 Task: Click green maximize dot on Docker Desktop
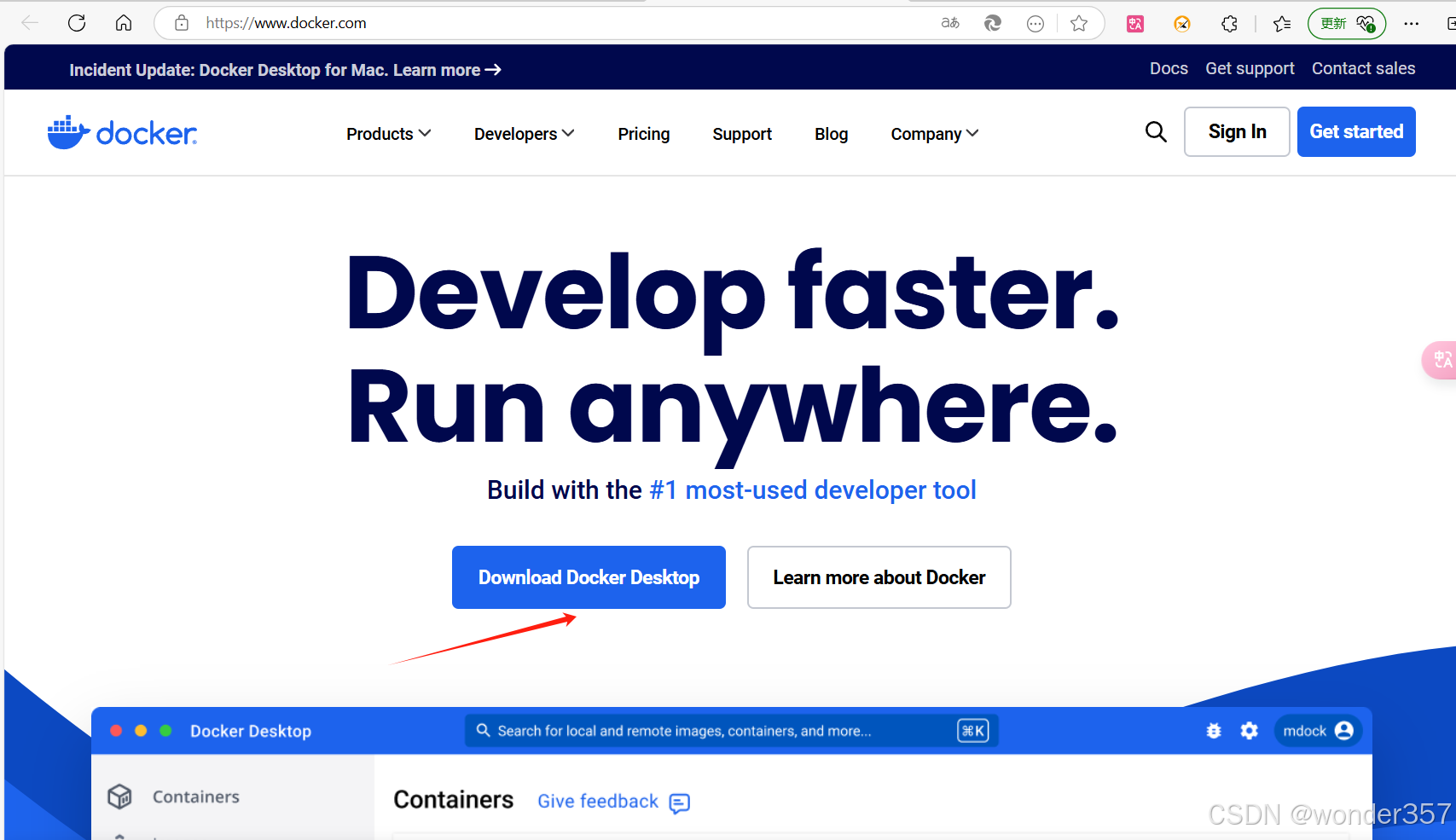click(x=165, y=731)
